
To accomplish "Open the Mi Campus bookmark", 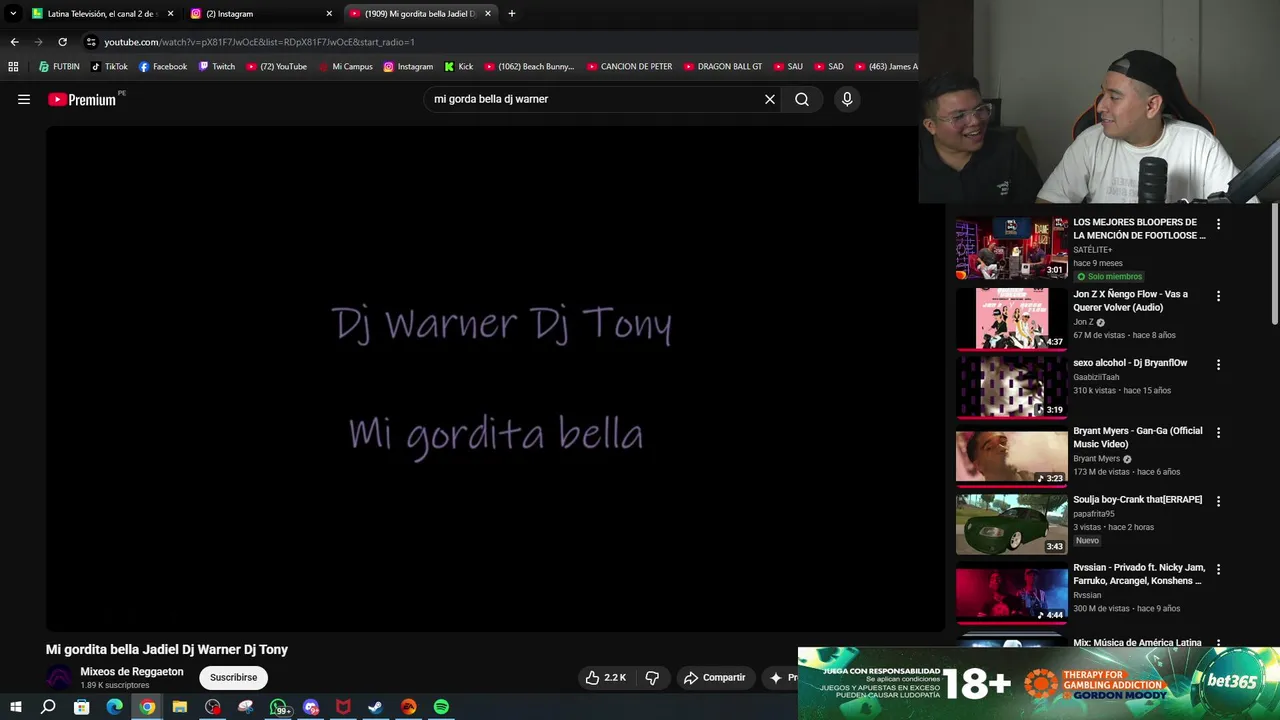I will point(345,67).
